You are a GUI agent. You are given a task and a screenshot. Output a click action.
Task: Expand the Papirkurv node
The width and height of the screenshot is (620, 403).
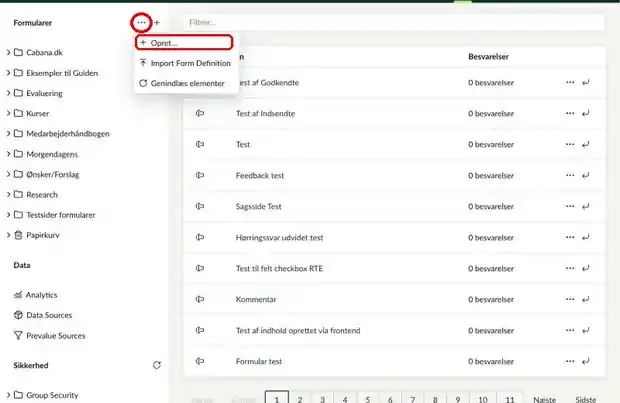click(x=8, y=235)
